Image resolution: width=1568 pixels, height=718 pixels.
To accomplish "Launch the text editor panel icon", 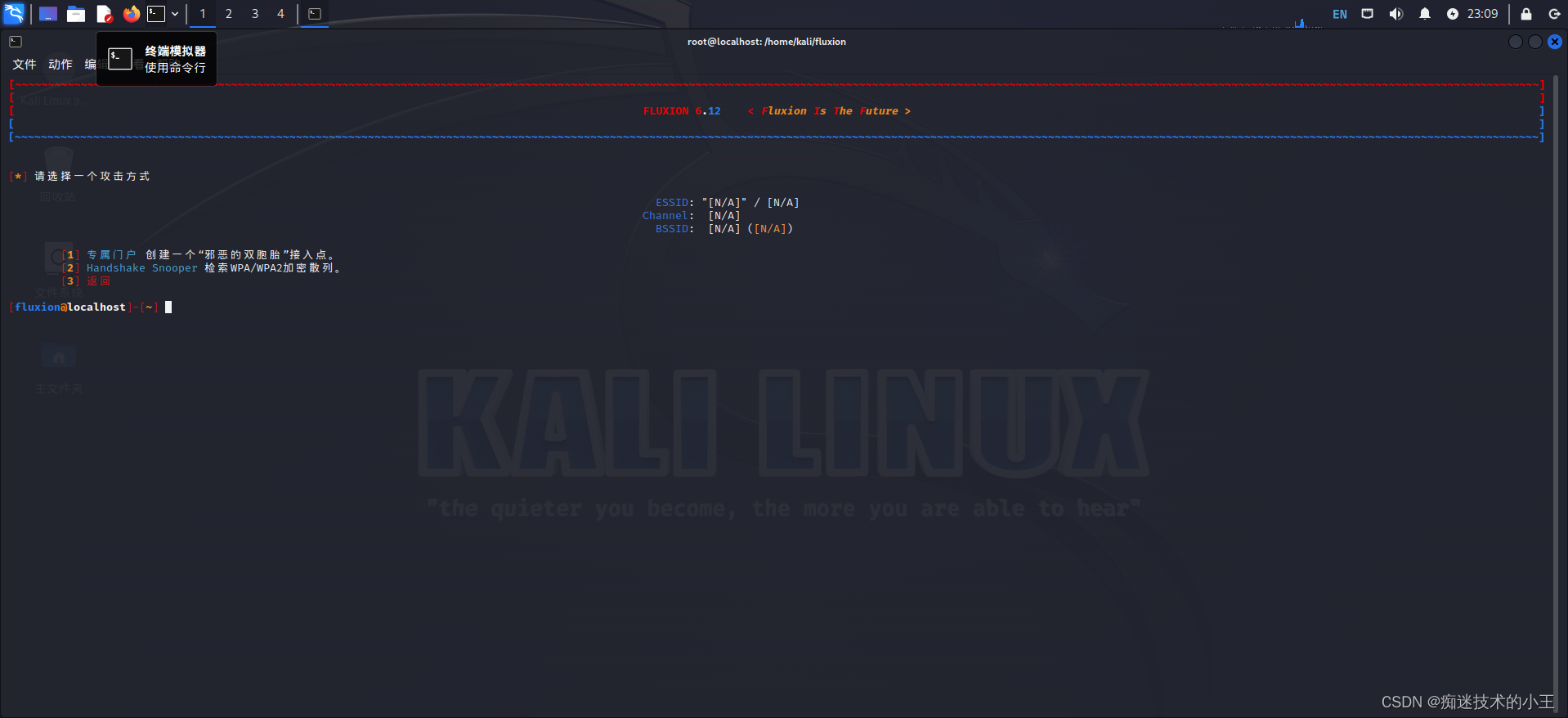I will pos(104,14).
